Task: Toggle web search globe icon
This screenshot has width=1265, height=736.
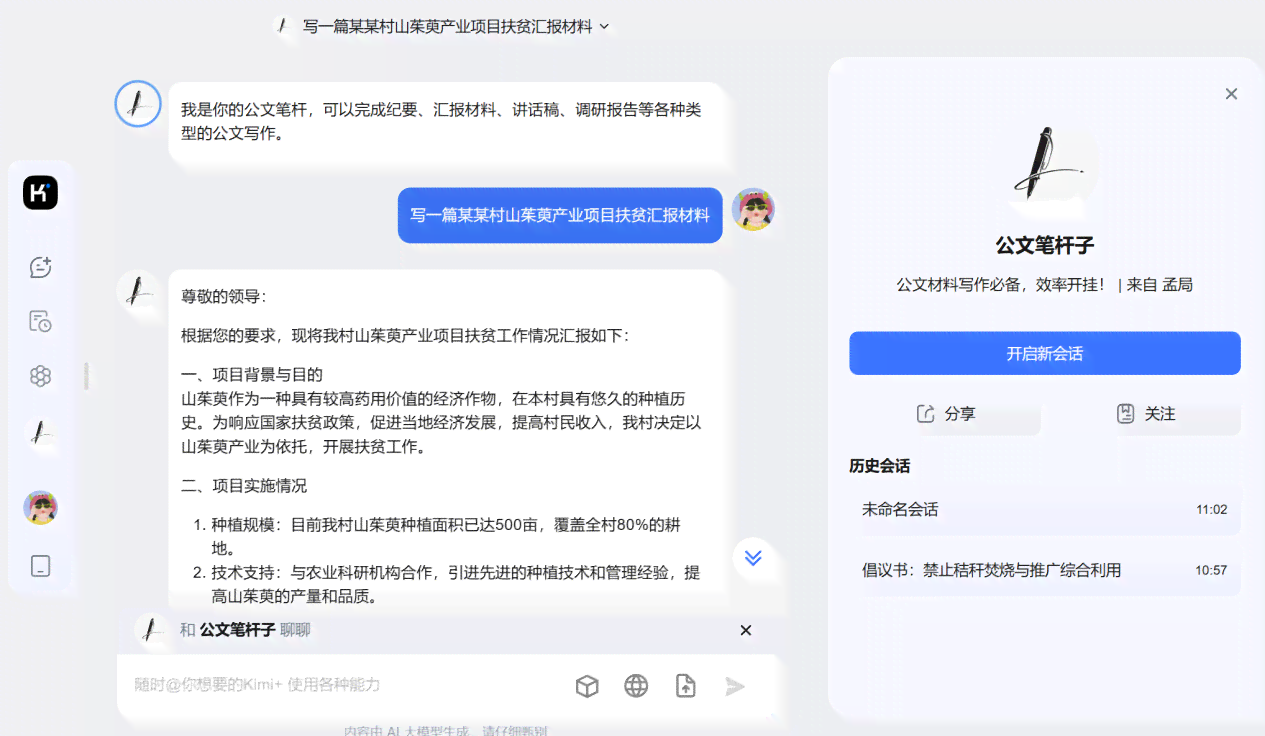Action: pyautogui.click(x=636, y=685)
